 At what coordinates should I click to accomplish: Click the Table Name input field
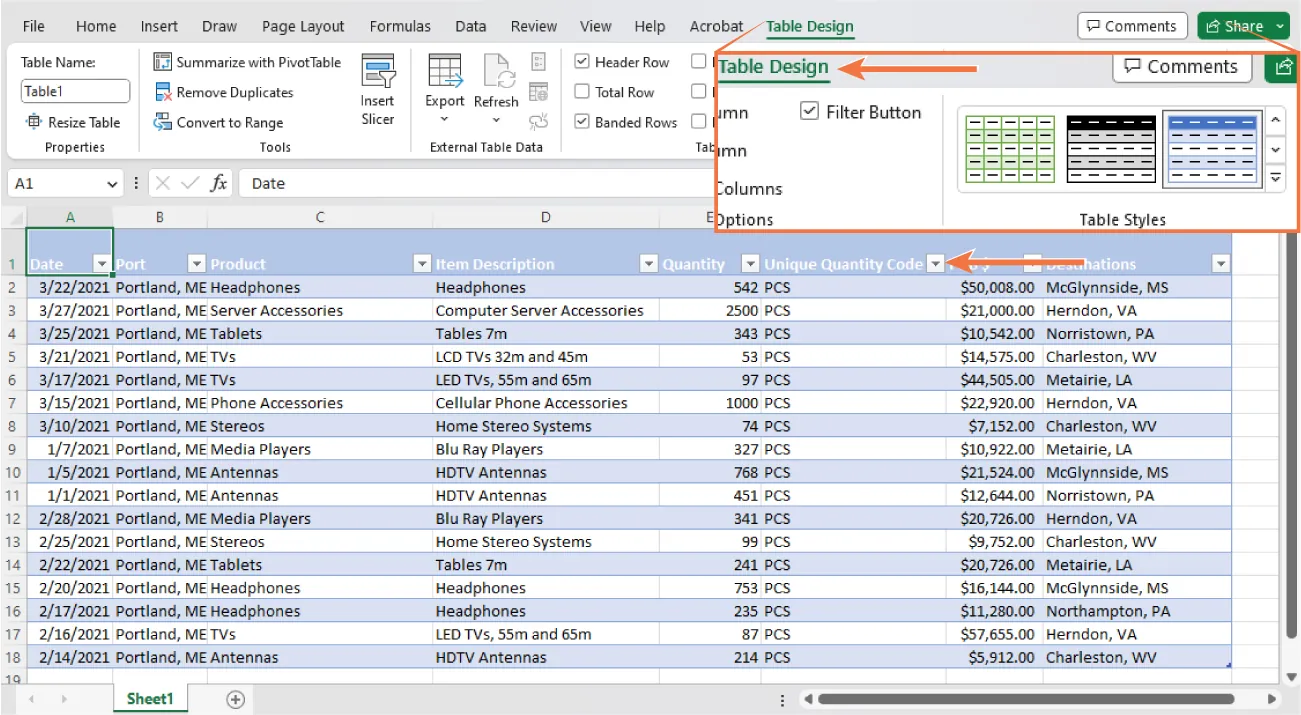tap(75, 91)
